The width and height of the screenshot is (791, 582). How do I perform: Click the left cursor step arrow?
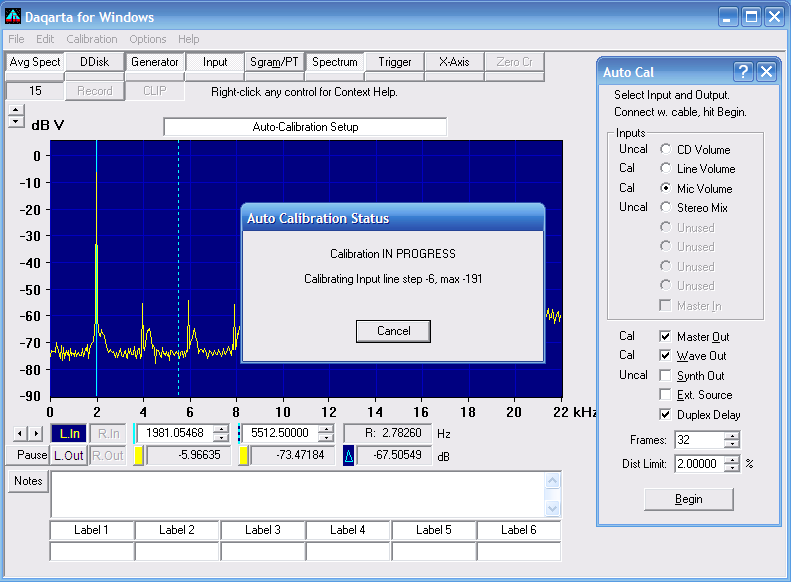20,433
